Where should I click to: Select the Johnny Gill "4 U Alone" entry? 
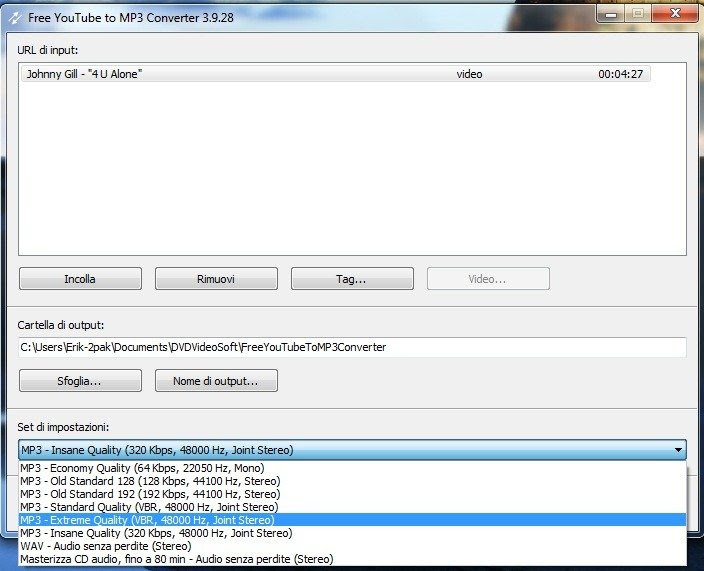pos(335,74)
